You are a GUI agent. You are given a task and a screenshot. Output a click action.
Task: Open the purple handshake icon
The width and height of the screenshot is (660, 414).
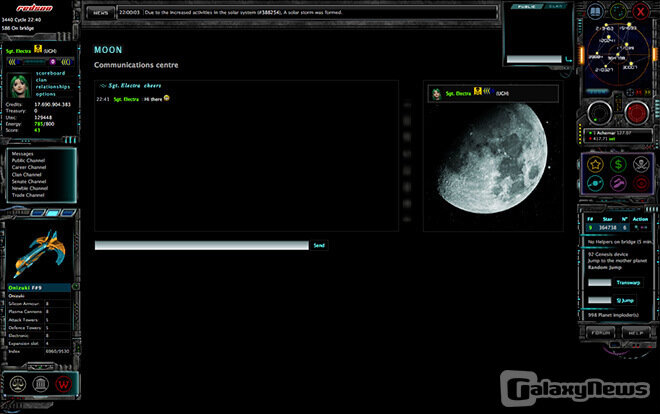(618, 183)
